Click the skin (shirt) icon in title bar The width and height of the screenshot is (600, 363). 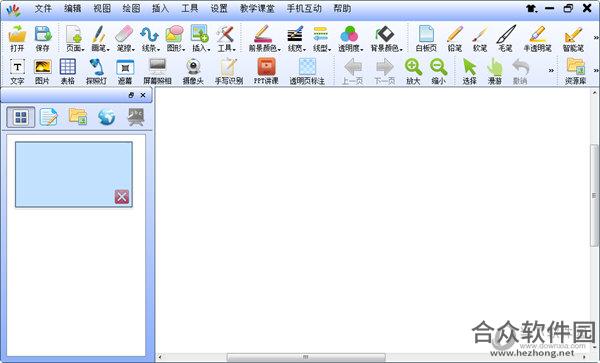pyautogui.click(x=531, y=8)
